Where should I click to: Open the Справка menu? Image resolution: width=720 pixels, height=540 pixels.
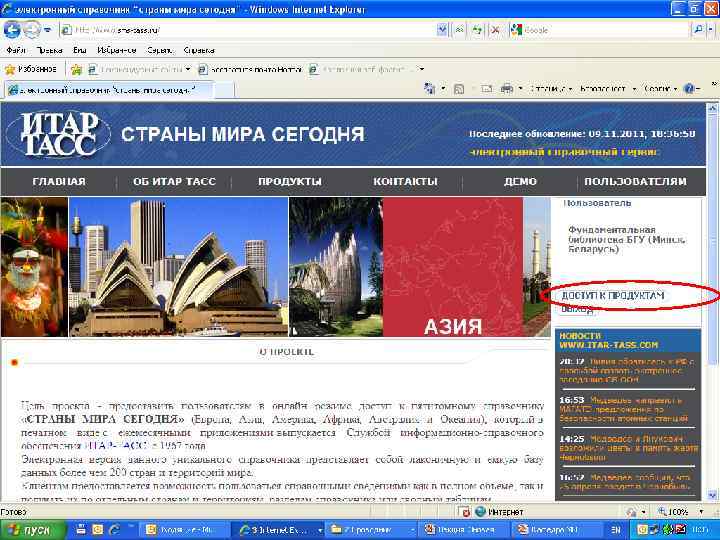(x=199, y=51)
